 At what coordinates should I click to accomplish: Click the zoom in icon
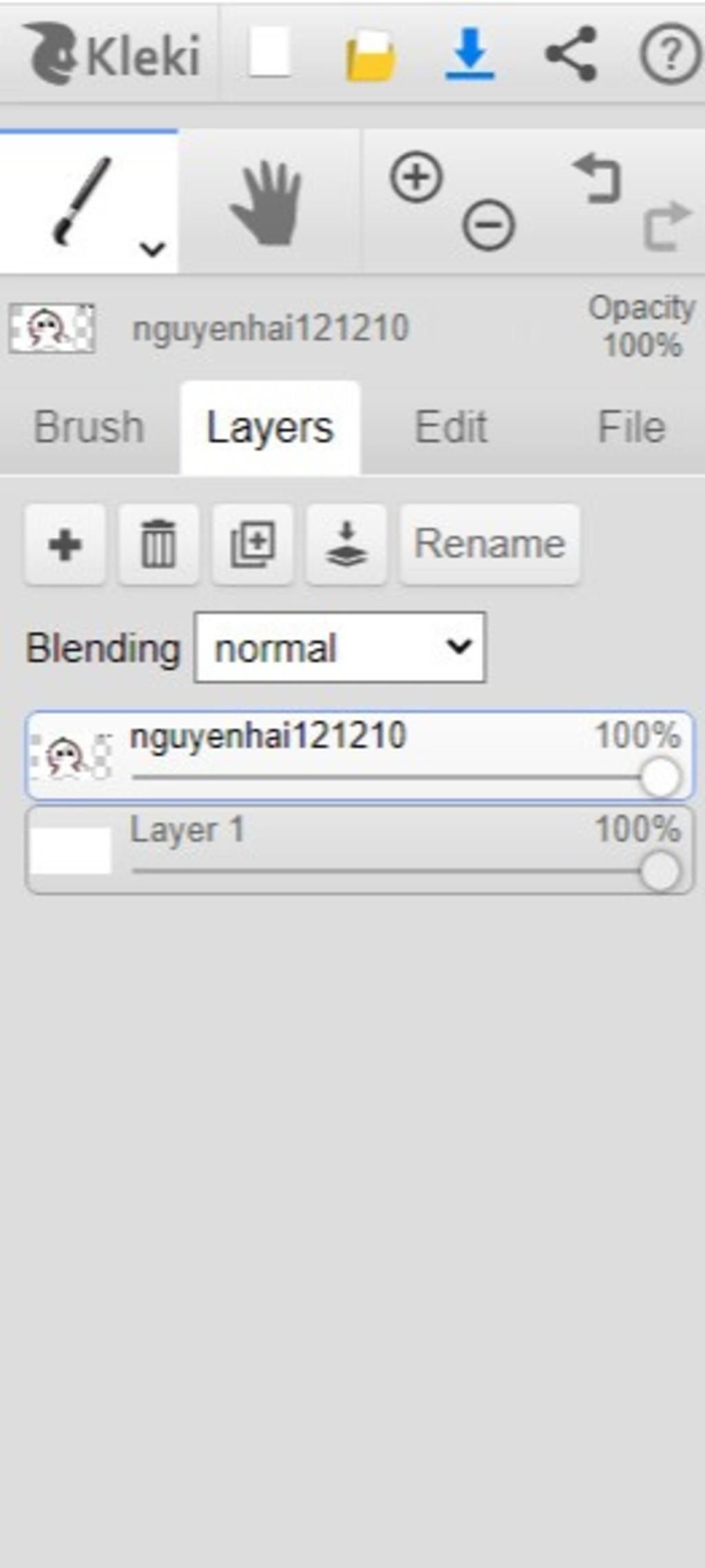(416, 178)
